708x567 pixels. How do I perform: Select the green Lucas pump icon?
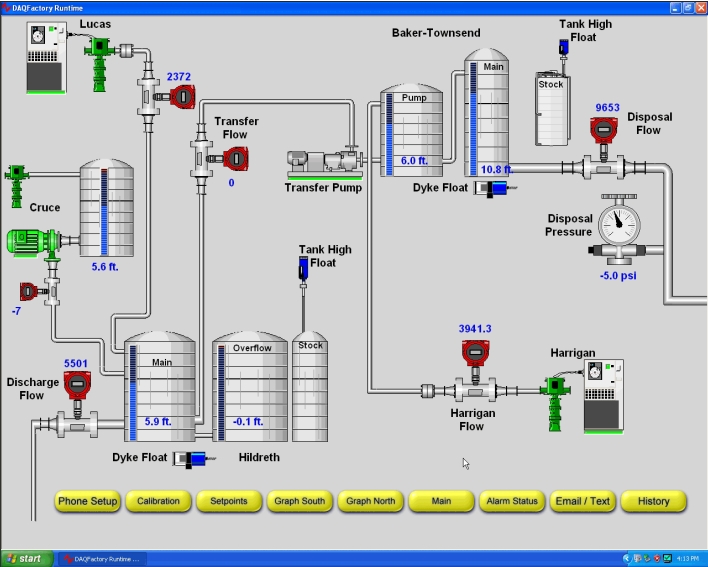[99, 64]
